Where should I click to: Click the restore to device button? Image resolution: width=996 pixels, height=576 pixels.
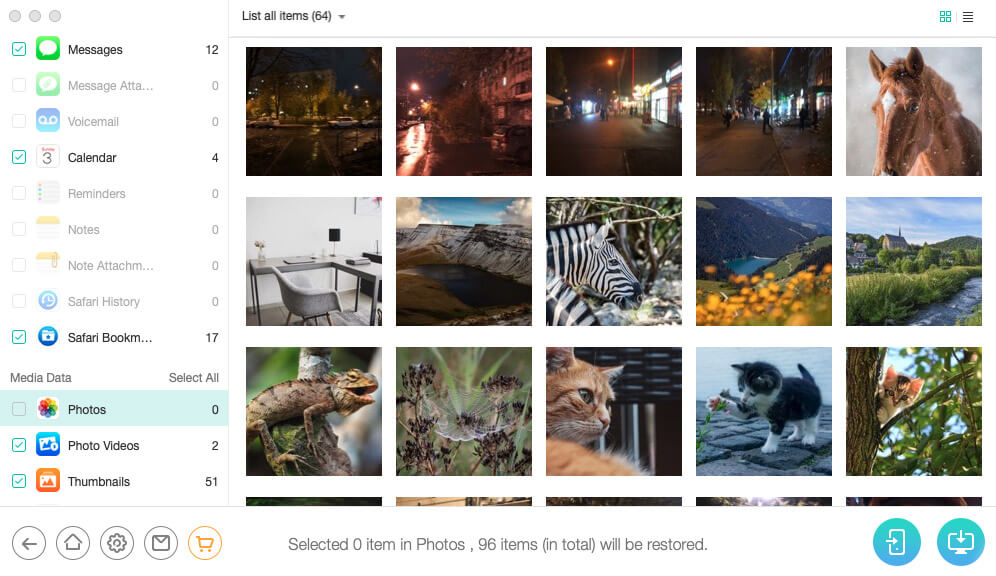[x=896, y=542]
